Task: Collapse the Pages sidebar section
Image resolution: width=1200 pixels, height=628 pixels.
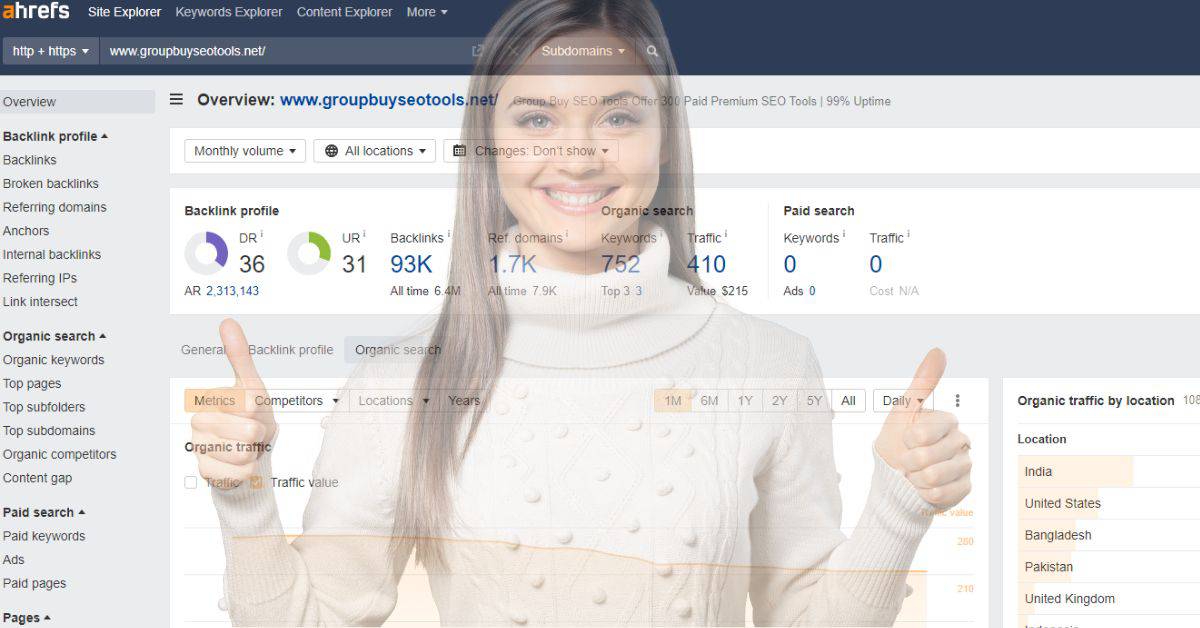Action: coord(27,617)
